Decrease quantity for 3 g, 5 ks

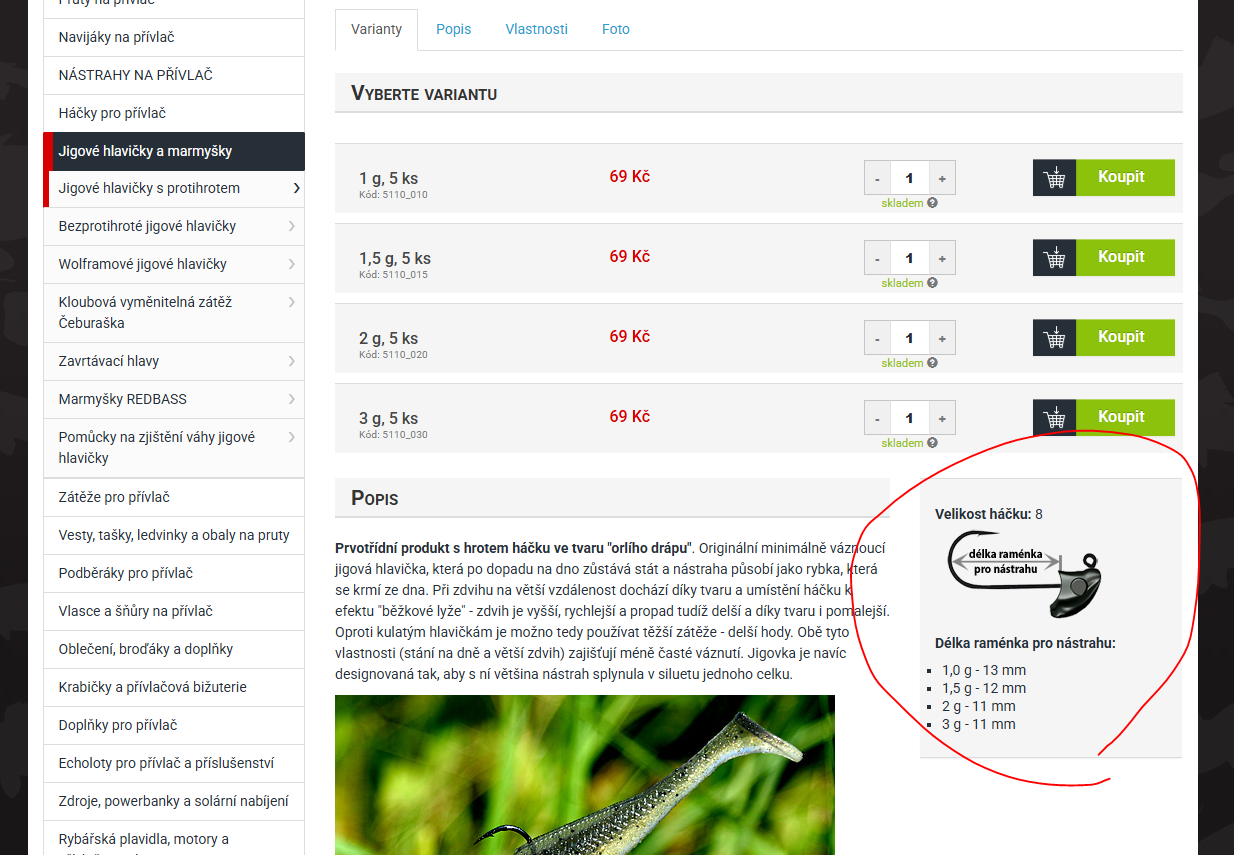click(877, 418)
